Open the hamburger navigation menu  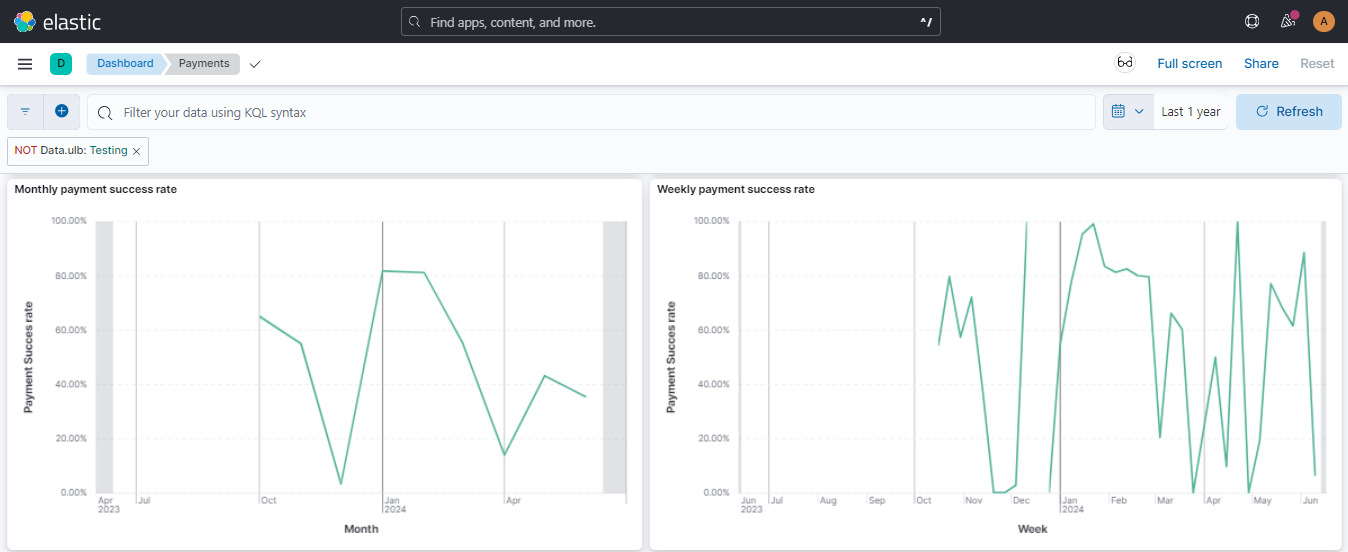(x=25, y=64)
